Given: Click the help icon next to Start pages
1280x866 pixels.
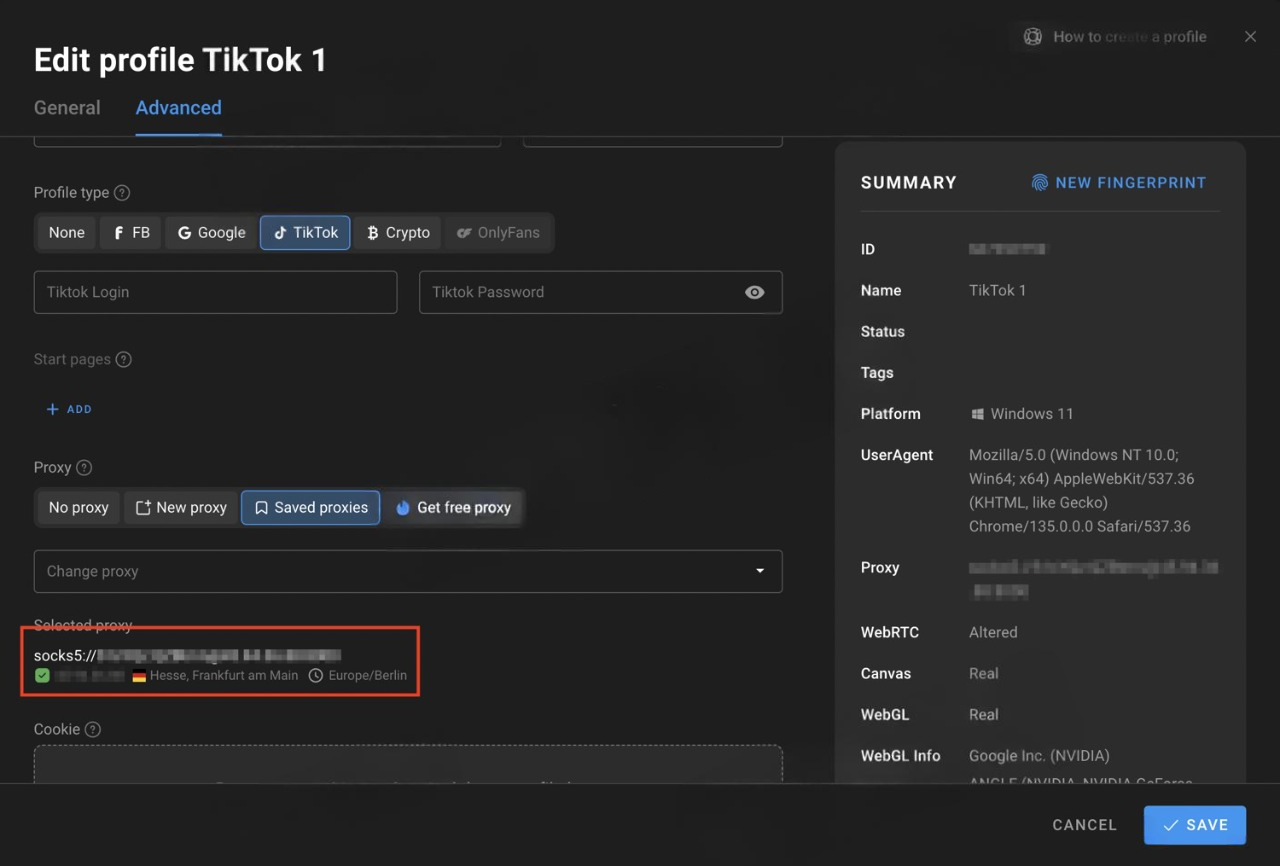Looking at the screenshot, I should coord(123,360).
